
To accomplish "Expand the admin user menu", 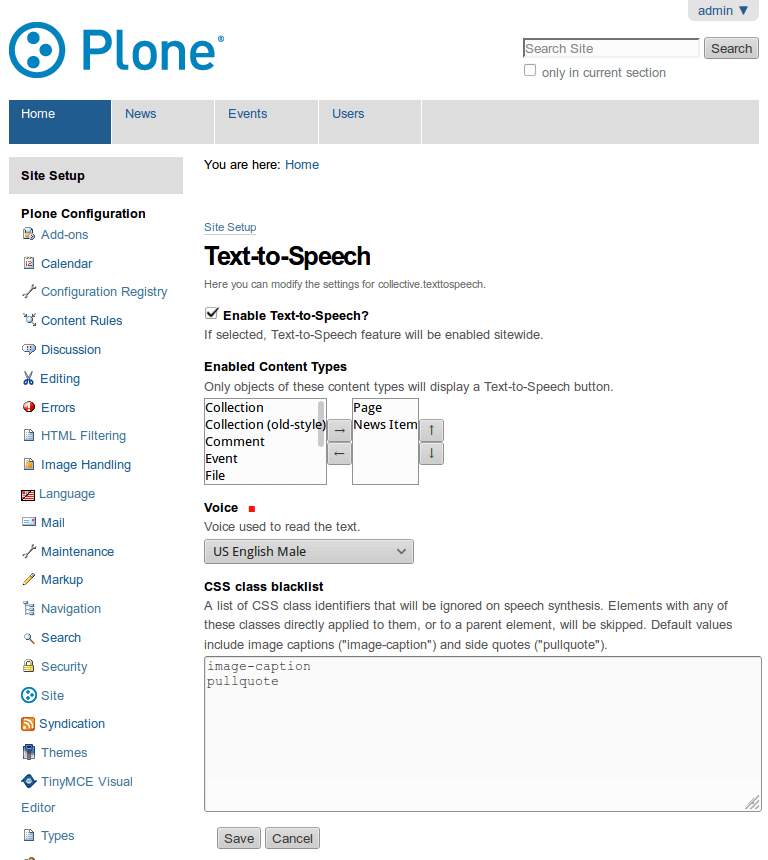I will (x=723, y=10).
